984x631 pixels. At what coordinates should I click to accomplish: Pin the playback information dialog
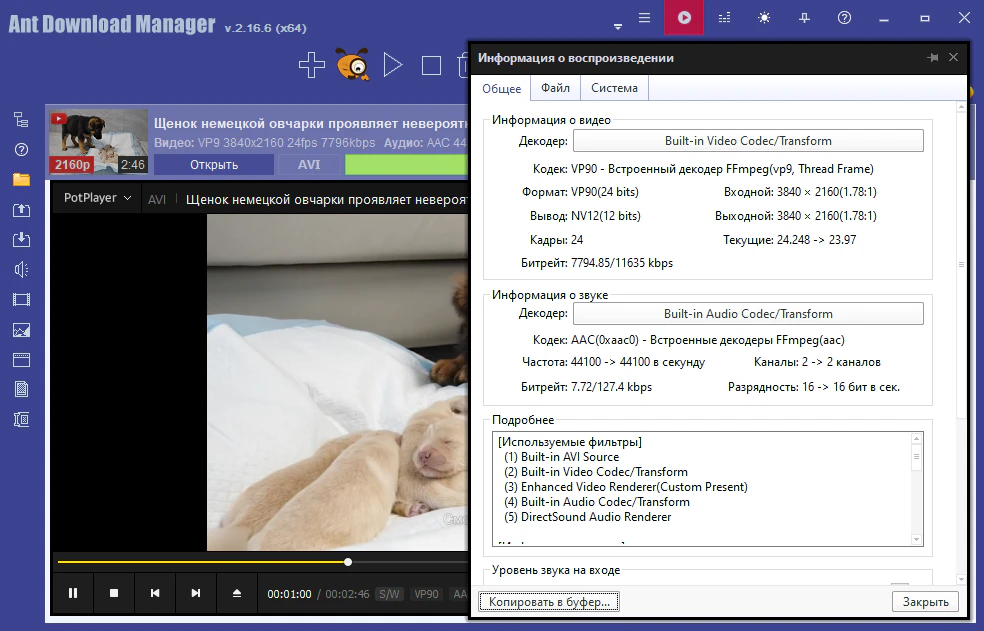click(932, 58)
